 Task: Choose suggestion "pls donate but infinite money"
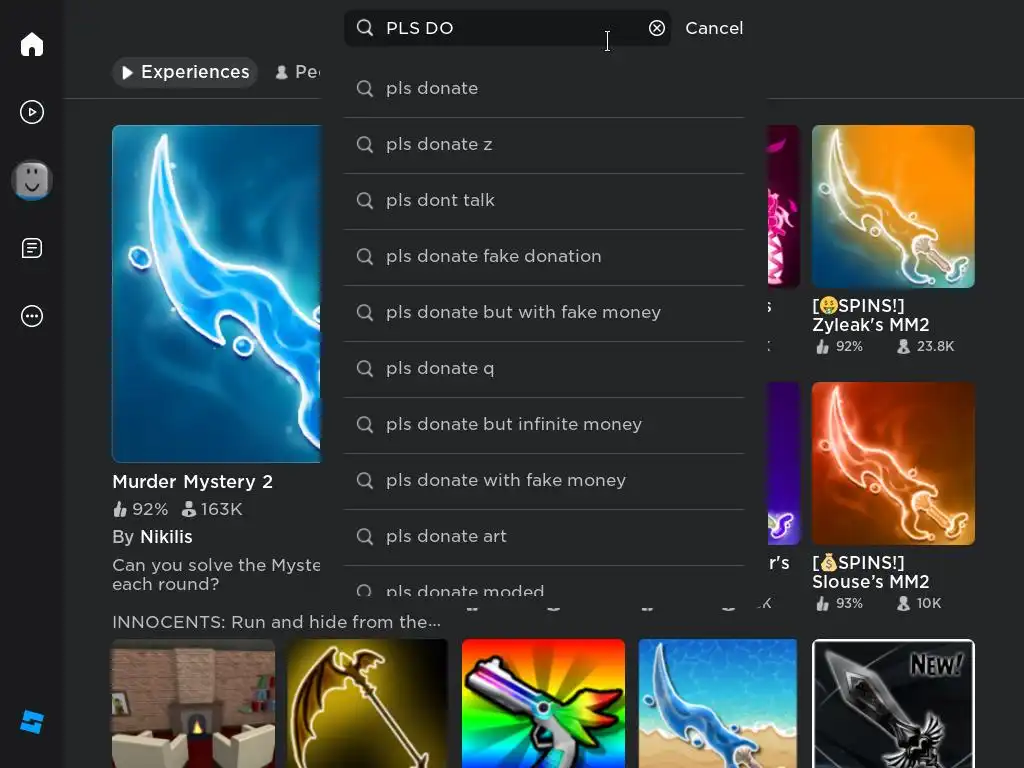pyautogui.click(x=544, y=425)
